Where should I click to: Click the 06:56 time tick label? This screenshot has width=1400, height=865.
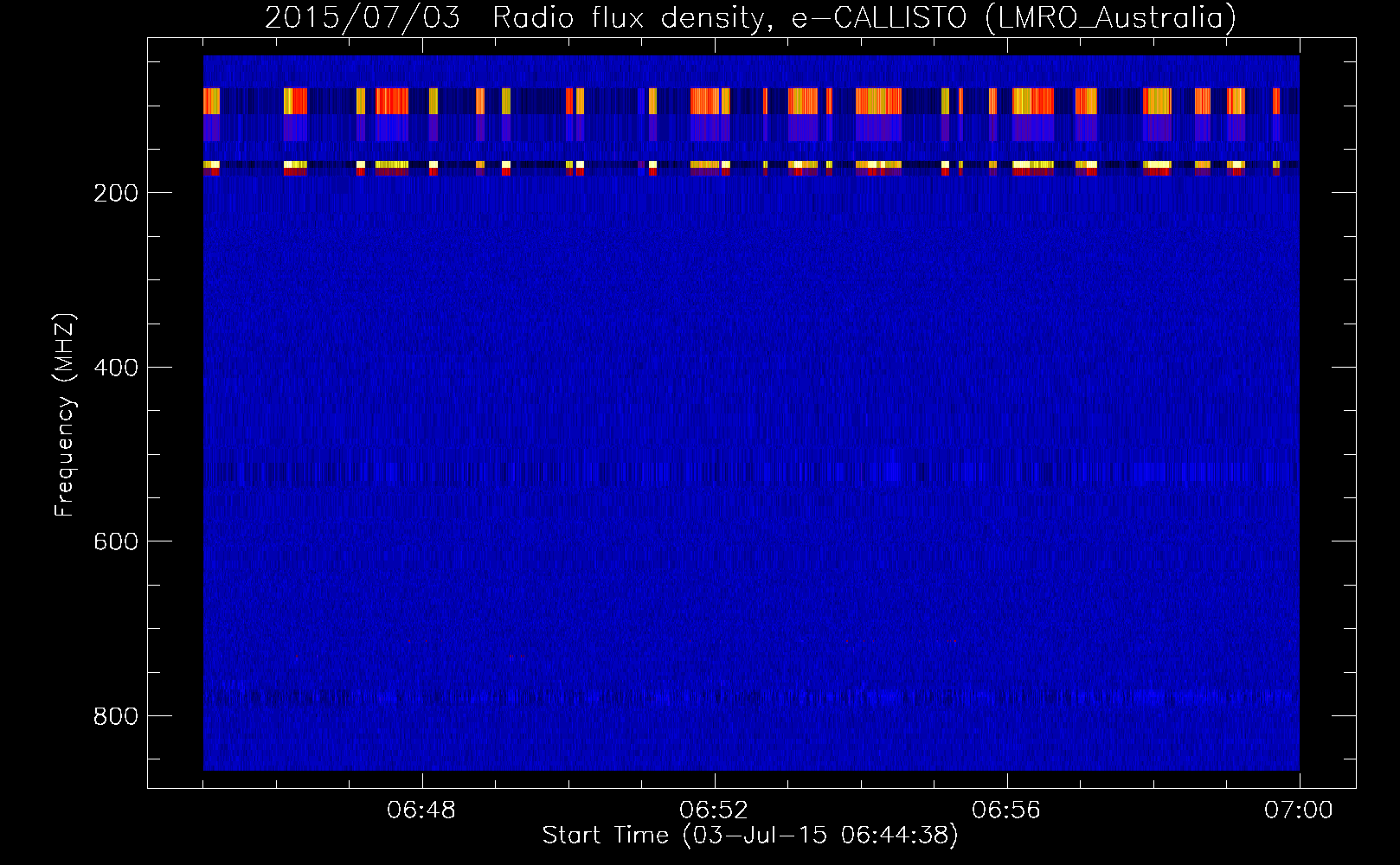[x=1006, y=811]
